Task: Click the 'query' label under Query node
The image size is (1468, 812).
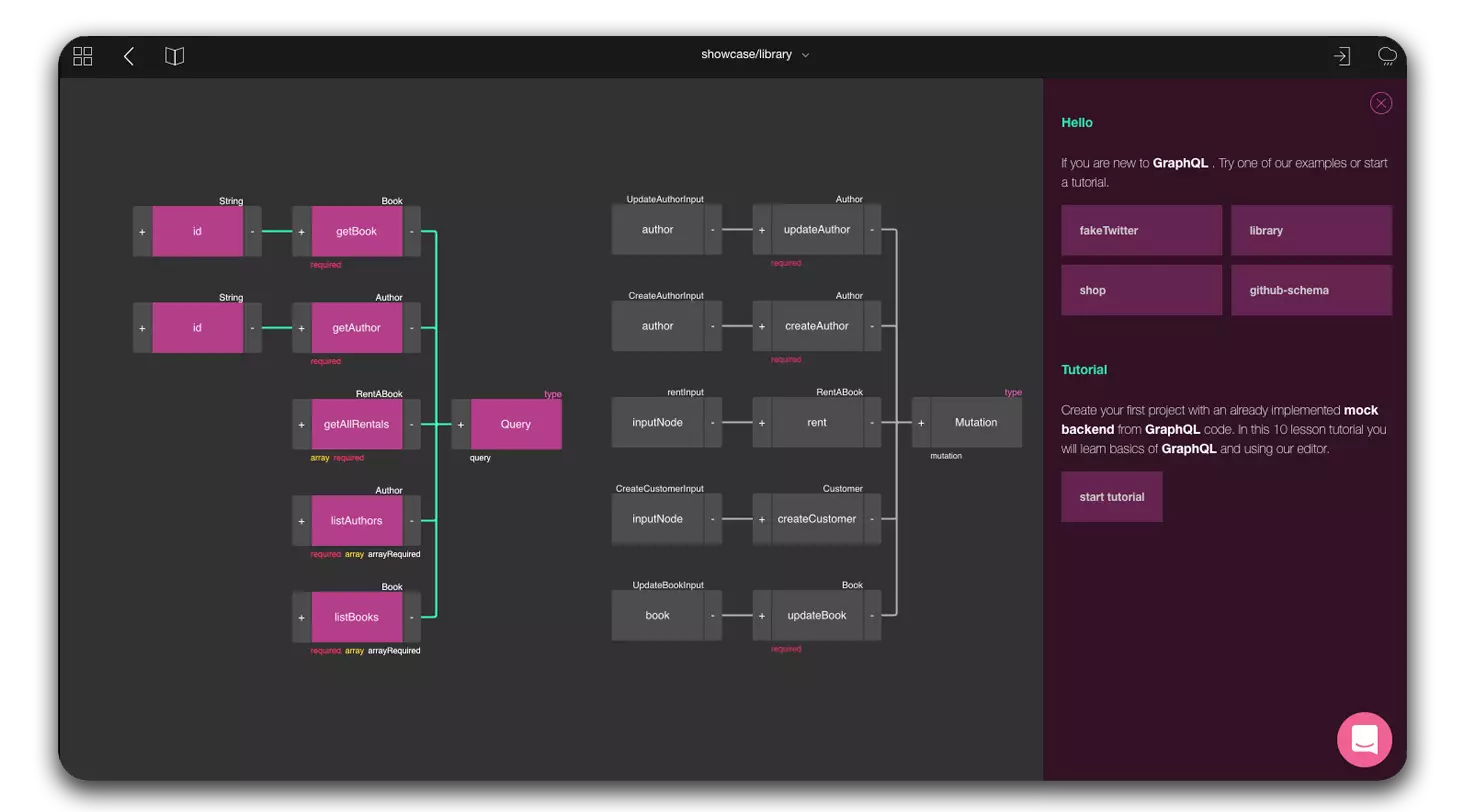Action: (480, 458)
